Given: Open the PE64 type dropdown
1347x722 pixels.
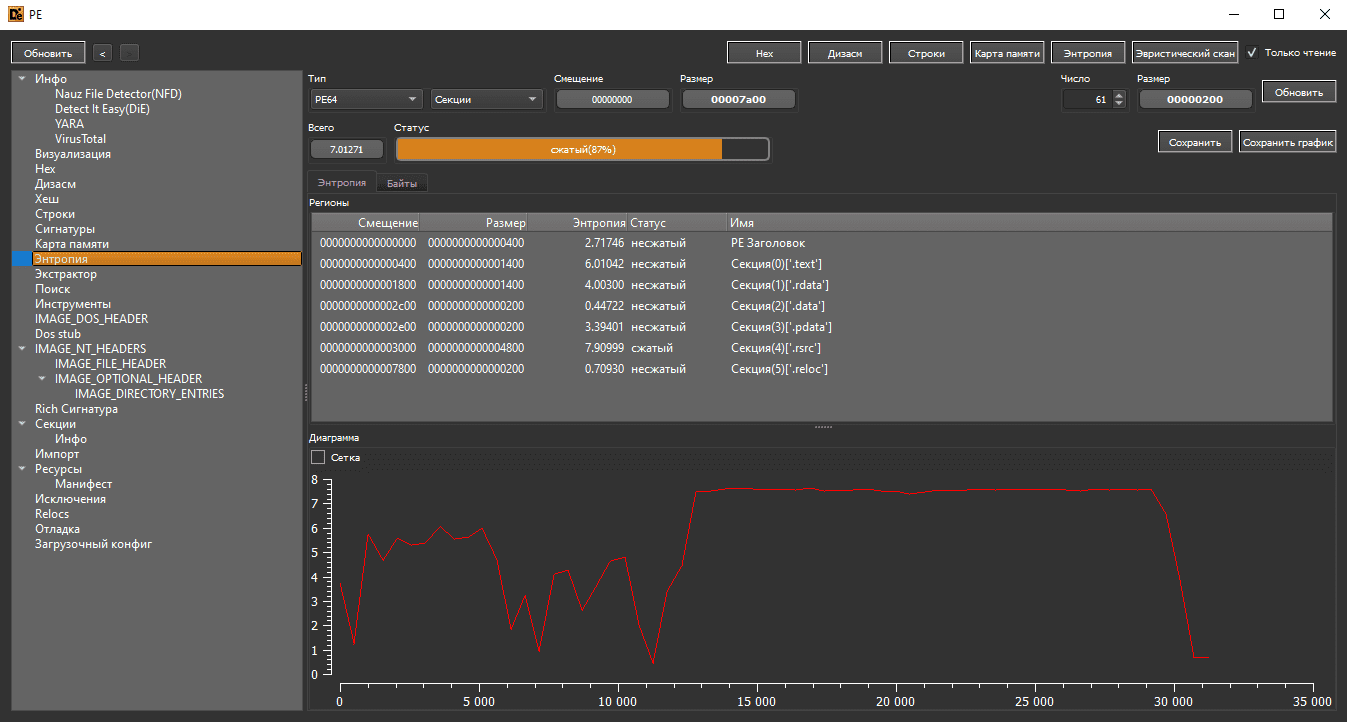Looking at the screenshot, I should (366, 99).
